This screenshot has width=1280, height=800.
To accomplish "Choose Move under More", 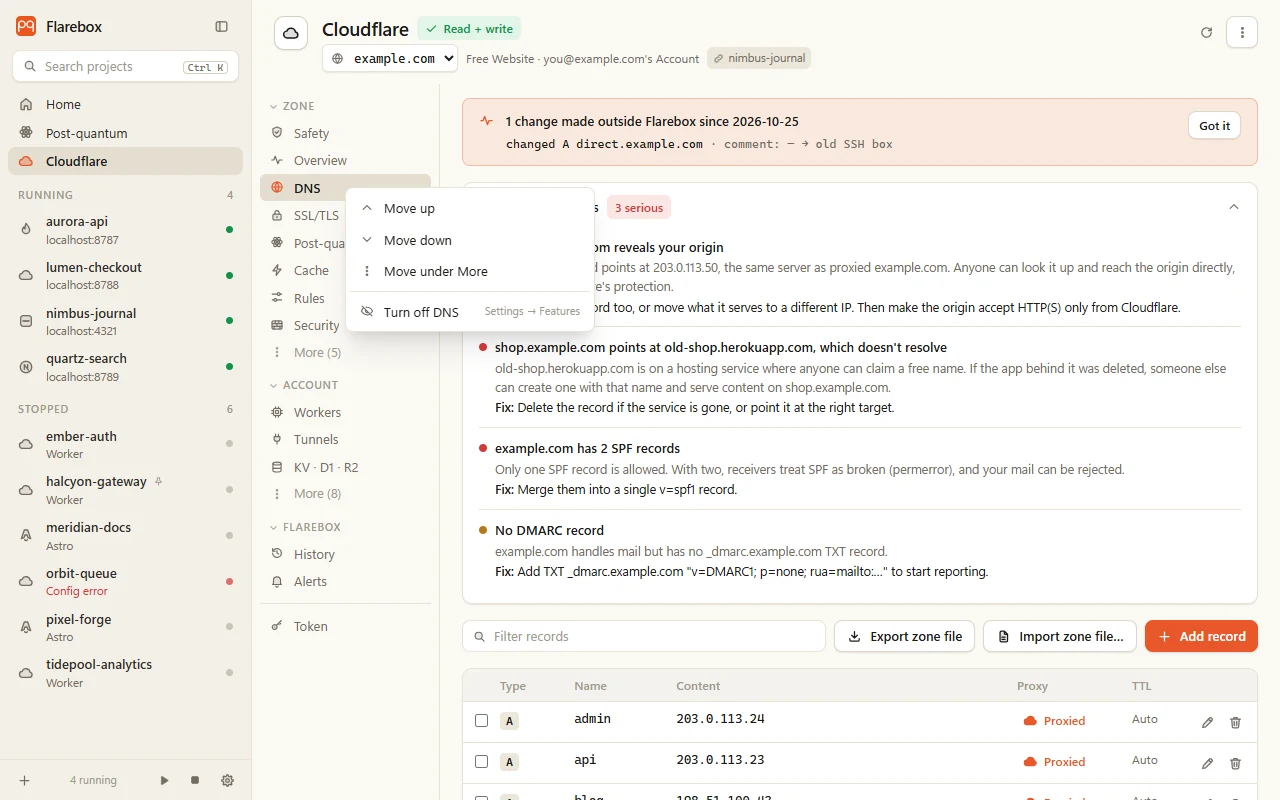I will pyautogui.click(x=470, y=271).
